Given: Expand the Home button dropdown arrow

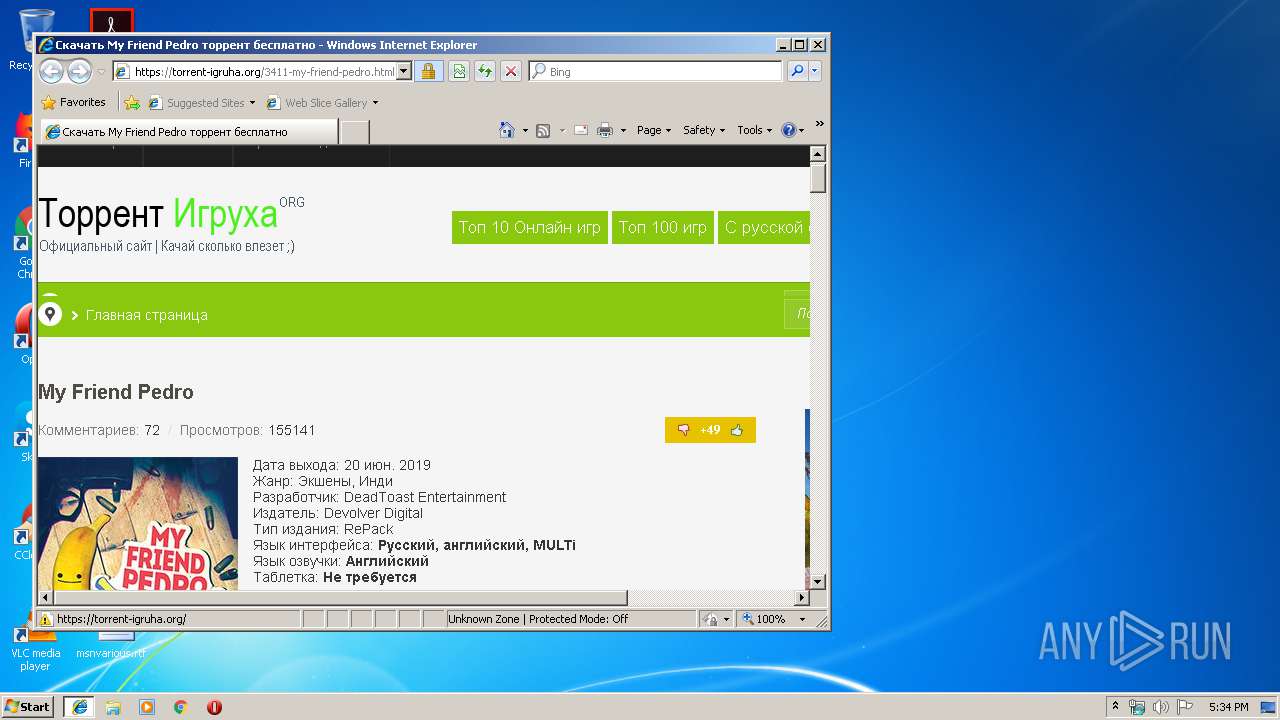Looking at the screenshot, I should tap(525, 130).
